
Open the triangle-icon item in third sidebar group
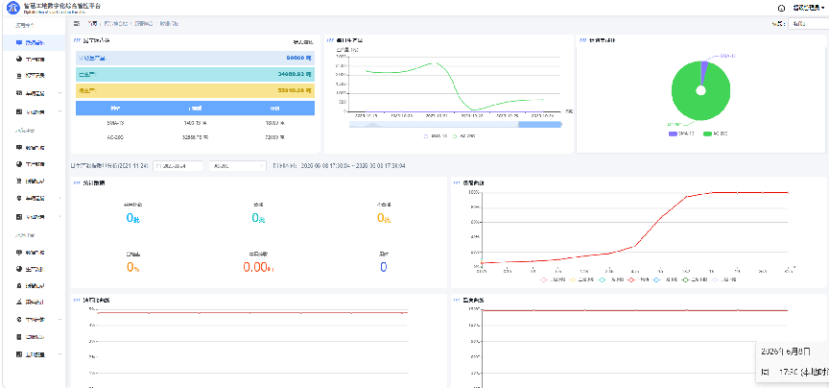[x=33, y=302]
